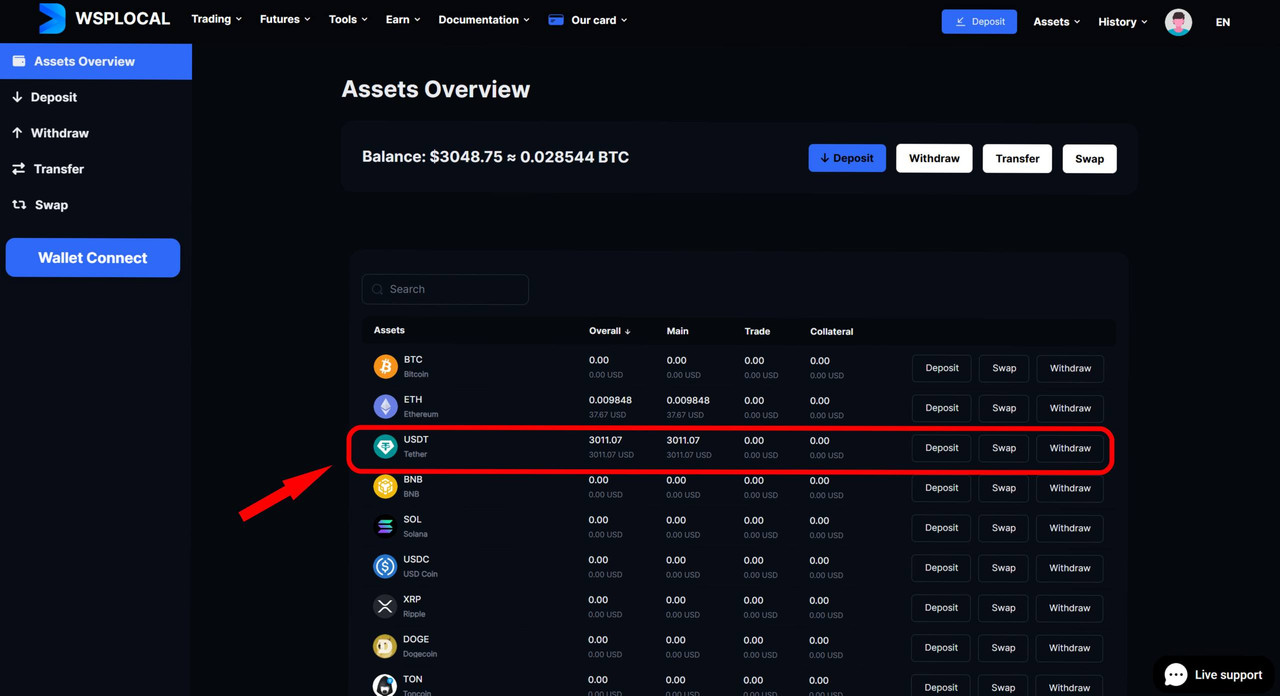Select Assets Overview in sidebar
Screen dimensions: 1280x696
pos(96,61)
